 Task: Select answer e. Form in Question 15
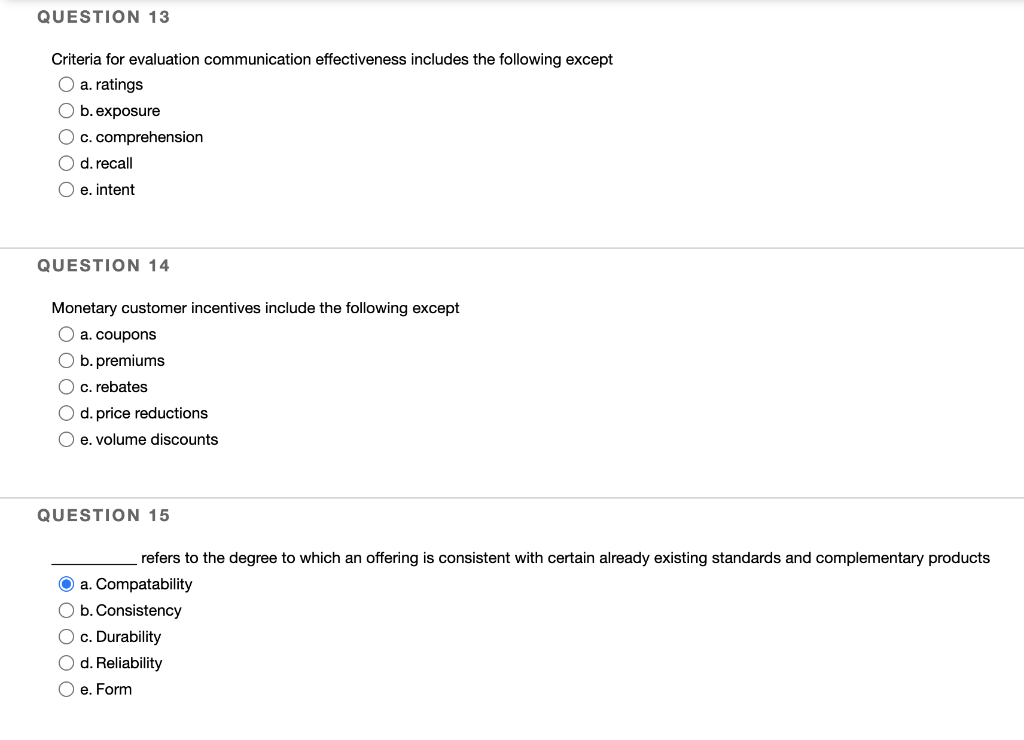click(x=66, y=688)
